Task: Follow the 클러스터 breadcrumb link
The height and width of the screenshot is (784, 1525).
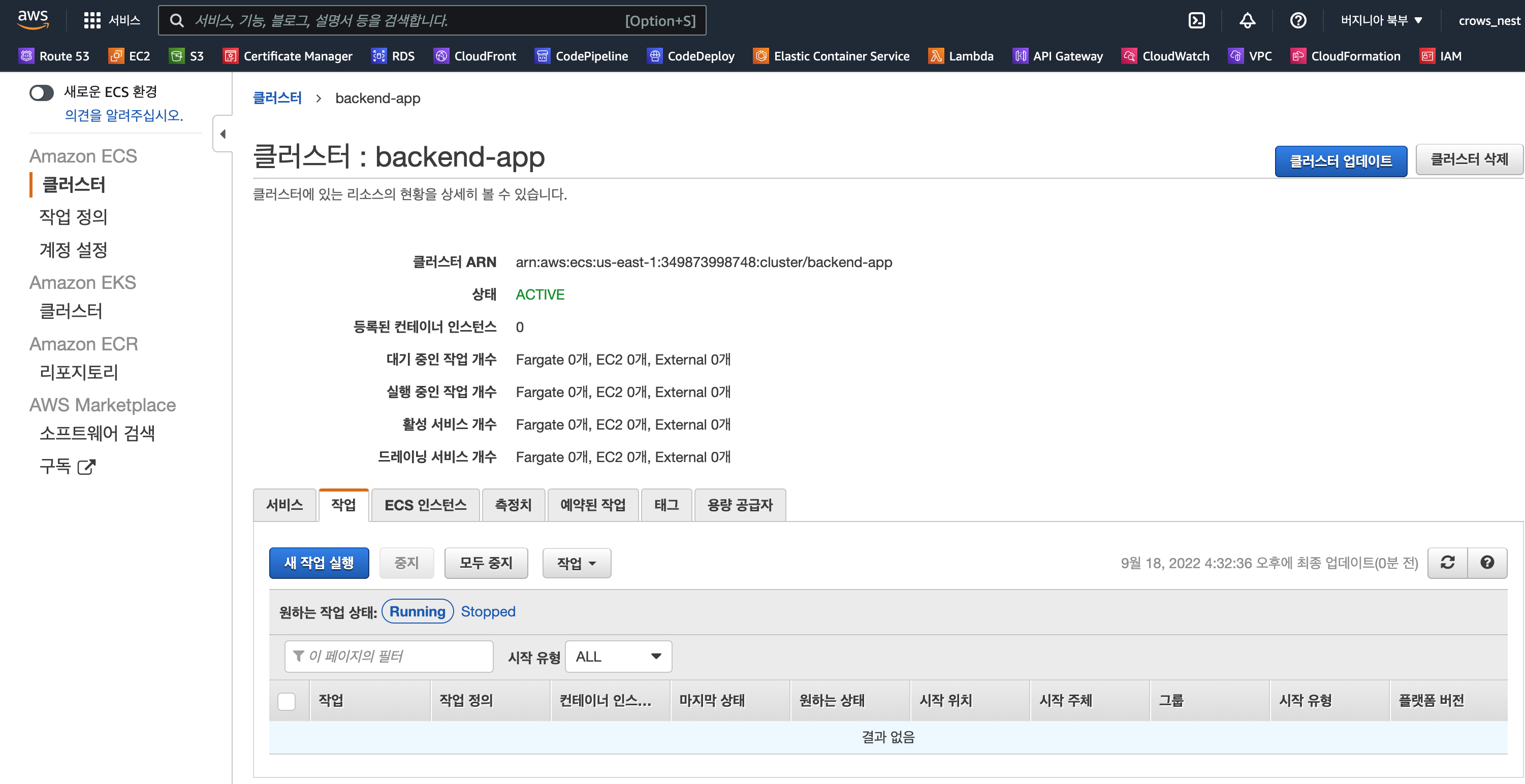Action: coord(278,97)
